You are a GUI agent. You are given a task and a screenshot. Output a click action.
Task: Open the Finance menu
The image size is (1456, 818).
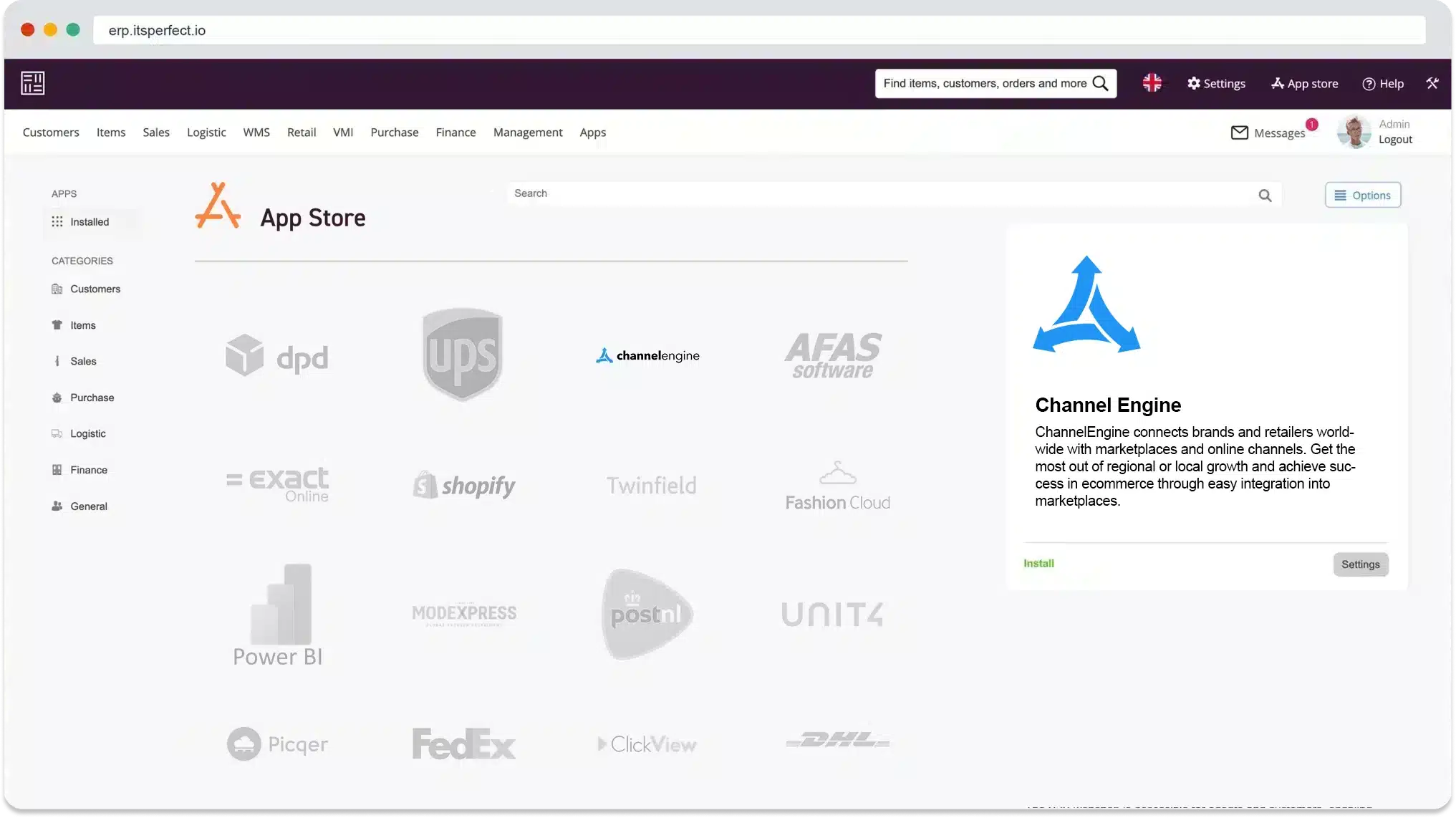pyautogui.click(x=455, y=133)
